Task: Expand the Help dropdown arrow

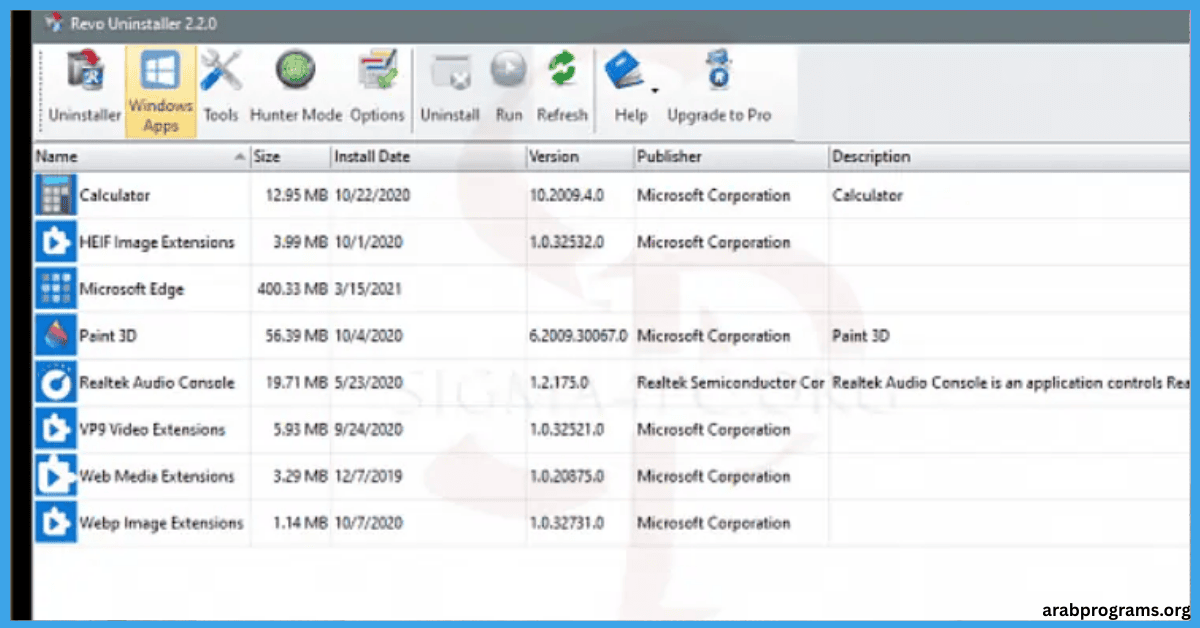Action: (x=654, y=91)
